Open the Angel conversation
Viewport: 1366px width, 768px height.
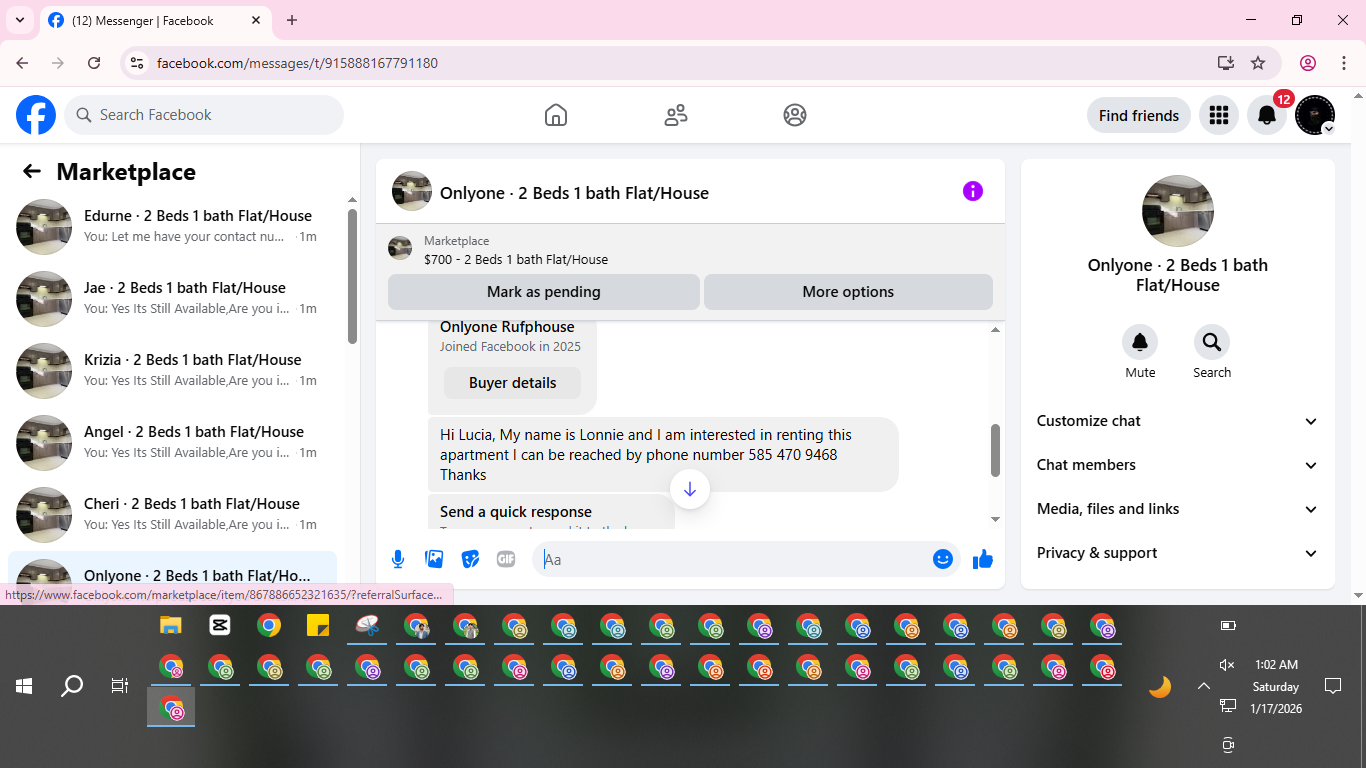[x=172, y=442]
